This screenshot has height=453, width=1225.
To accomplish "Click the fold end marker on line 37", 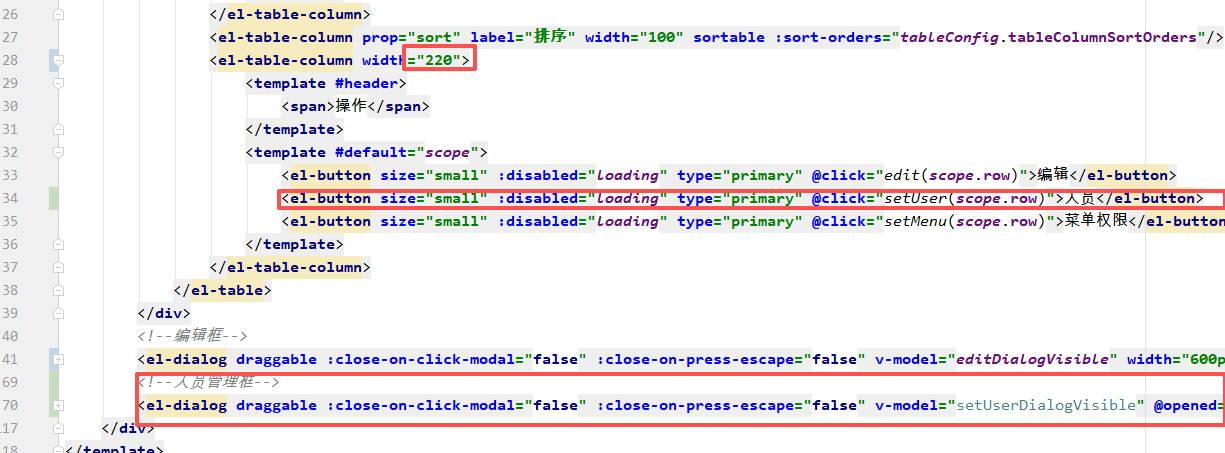I will (x=58, y=268).
